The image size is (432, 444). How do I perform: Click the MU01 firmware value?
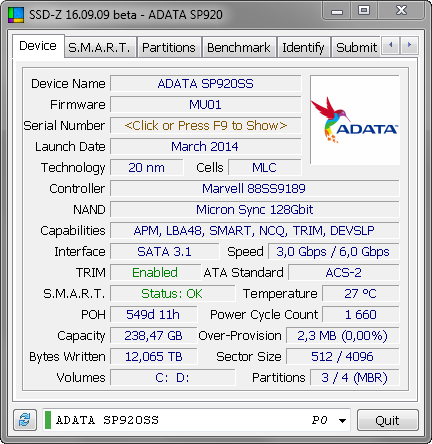tap(206, 105)
